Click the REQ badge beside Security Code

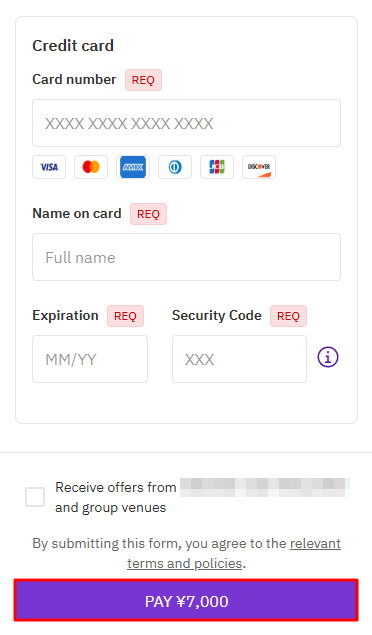click(288, 316)
